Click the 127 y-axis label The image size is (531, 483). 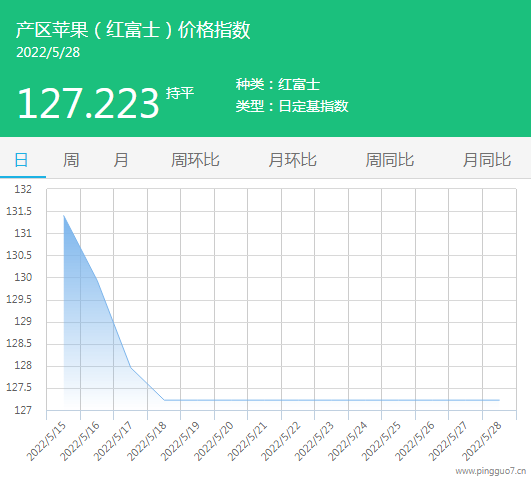[23, 410]
